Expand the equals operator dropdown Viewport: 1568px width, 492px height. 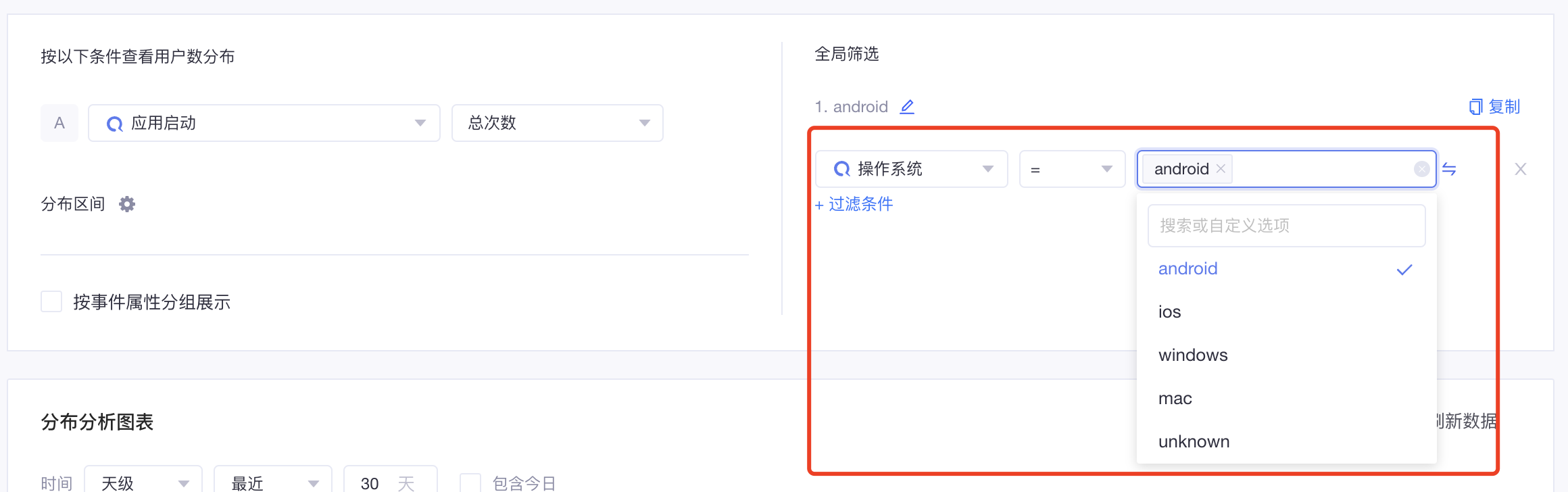coord(1072,169)
